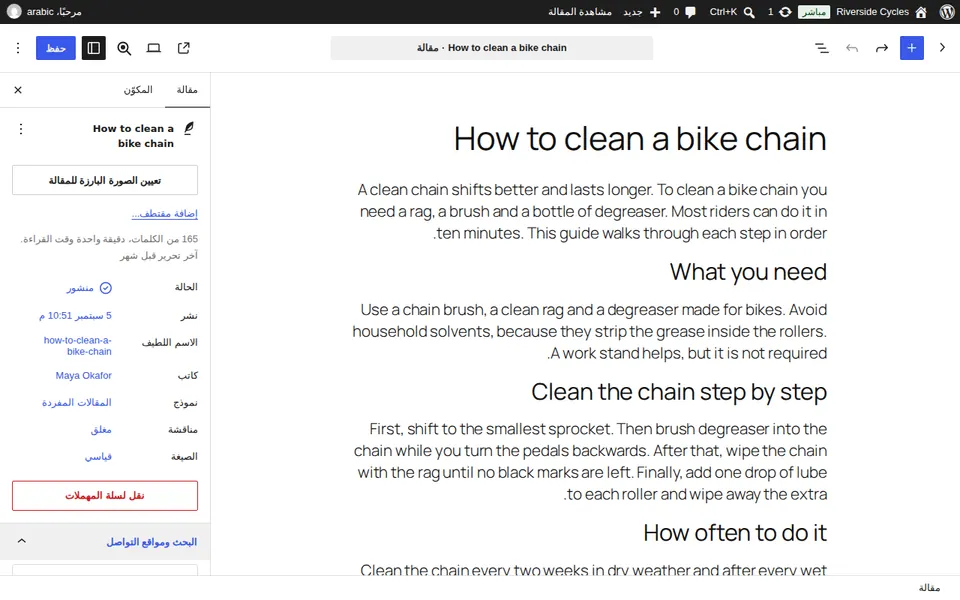Click the blue حفظ save button
This screenshot has height=600, width=960.
click(56, 48)
